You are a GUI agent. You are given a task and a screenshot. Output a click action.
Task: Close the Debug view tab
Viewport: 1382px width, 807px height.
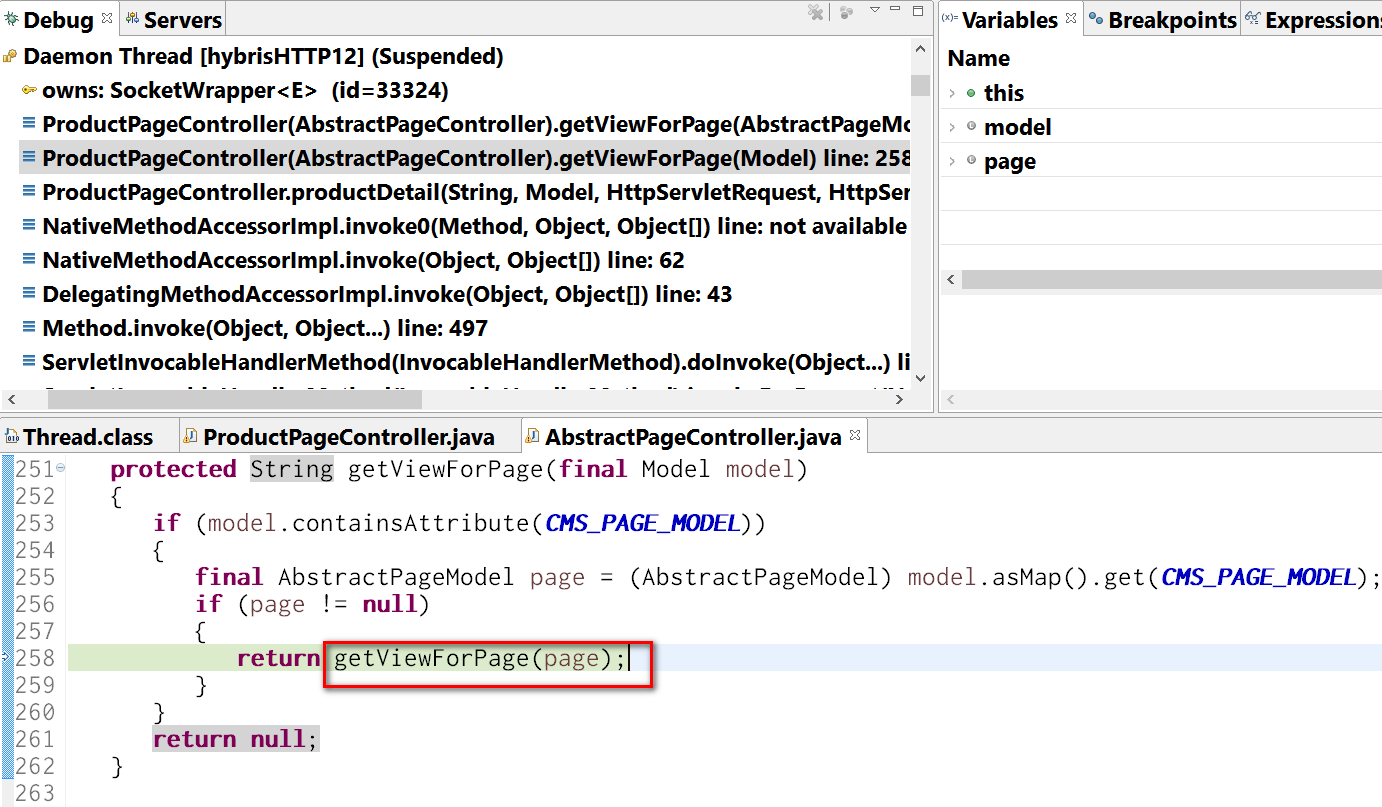point(107,19)
